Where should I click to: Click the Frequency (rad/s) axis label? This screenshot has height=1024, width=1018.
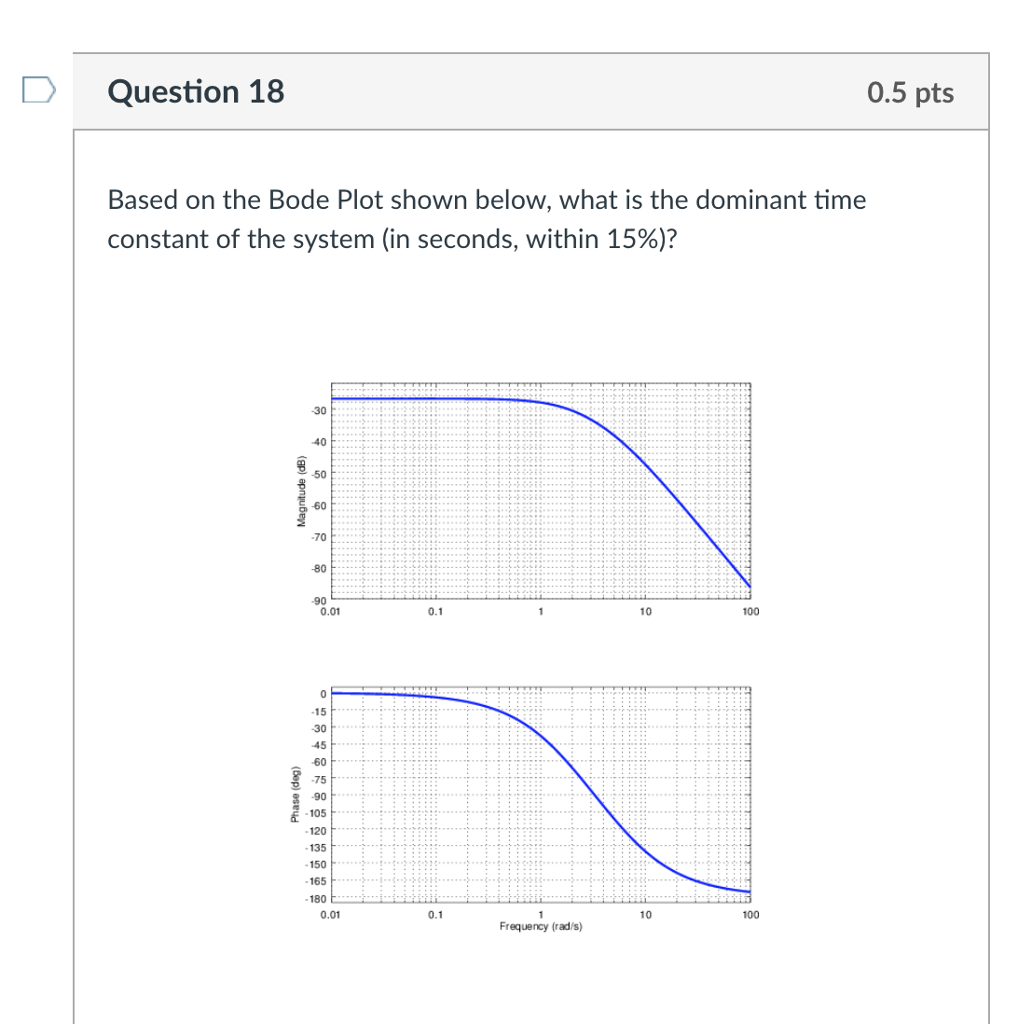click(x=541, y=925)
